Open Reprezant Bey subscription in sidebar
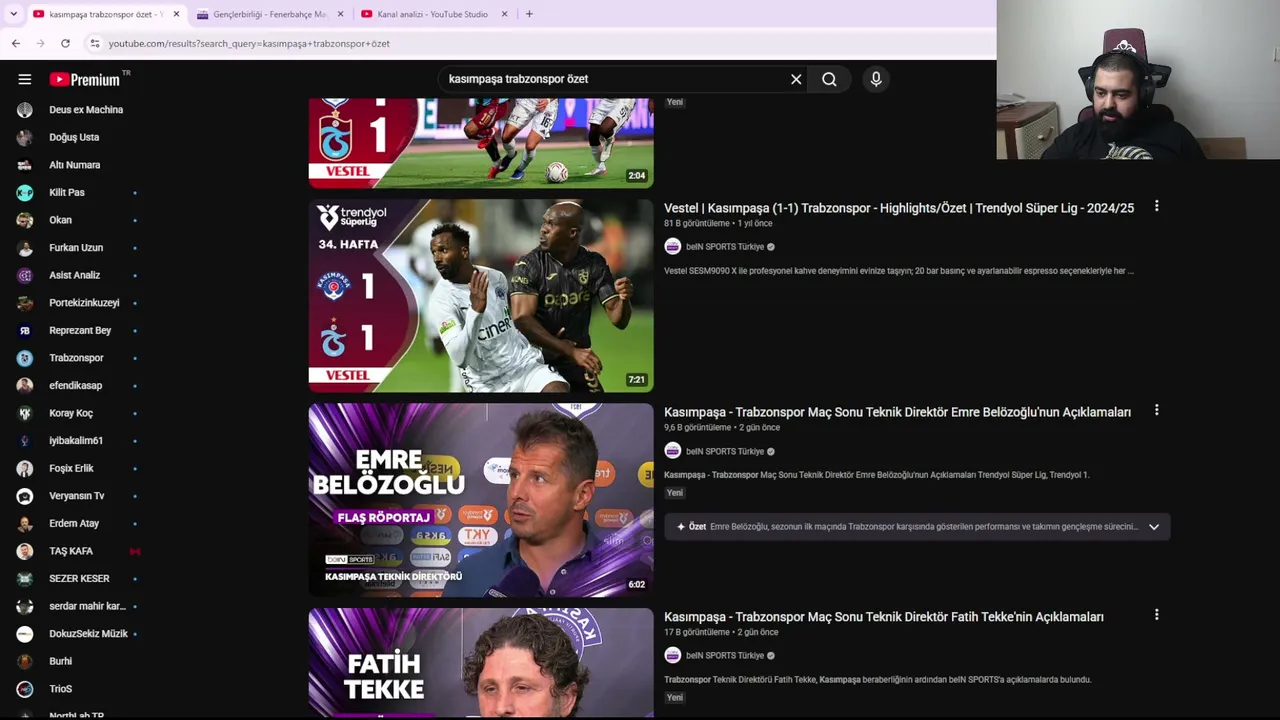Image resolution: width=1280 pixels, height=720 pixels. 80,330
